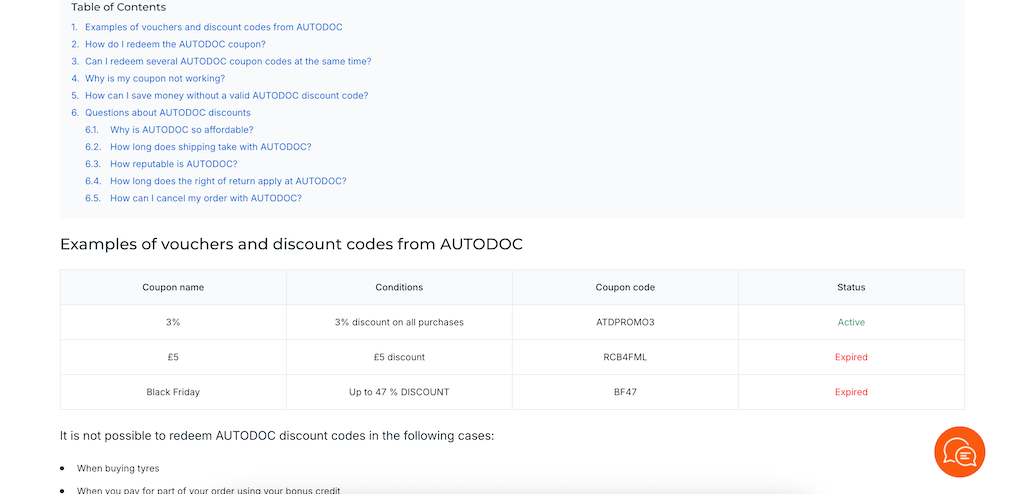Open 'Why is my coupon not working?' link
Screen dimensions: 1024x494
(155, 78)
